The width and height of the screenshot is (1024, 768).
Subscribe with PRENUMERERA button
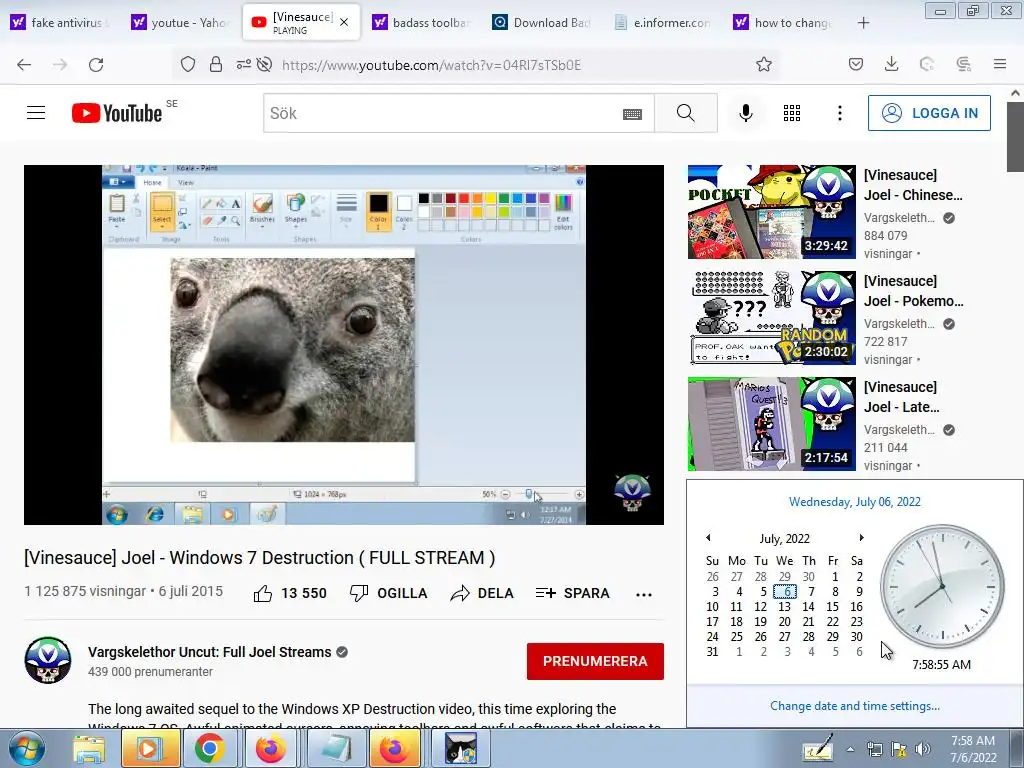point(595,661)
